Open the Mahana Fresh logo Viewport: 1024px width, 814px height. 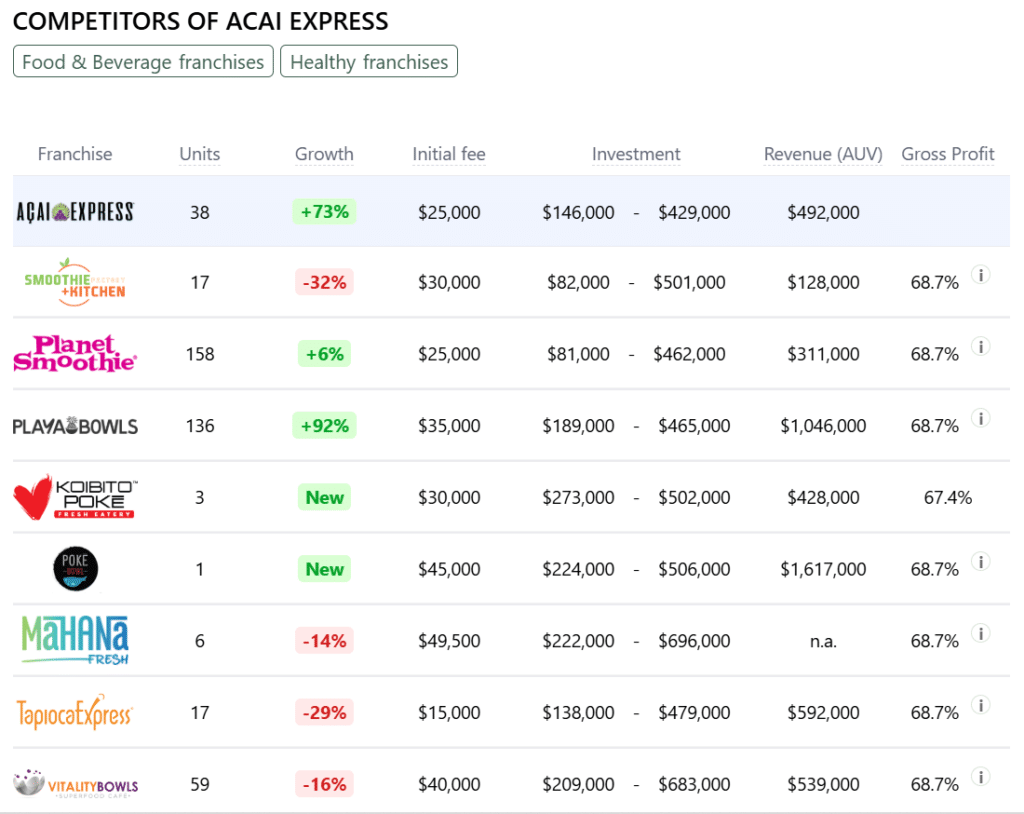coord(75,640)
